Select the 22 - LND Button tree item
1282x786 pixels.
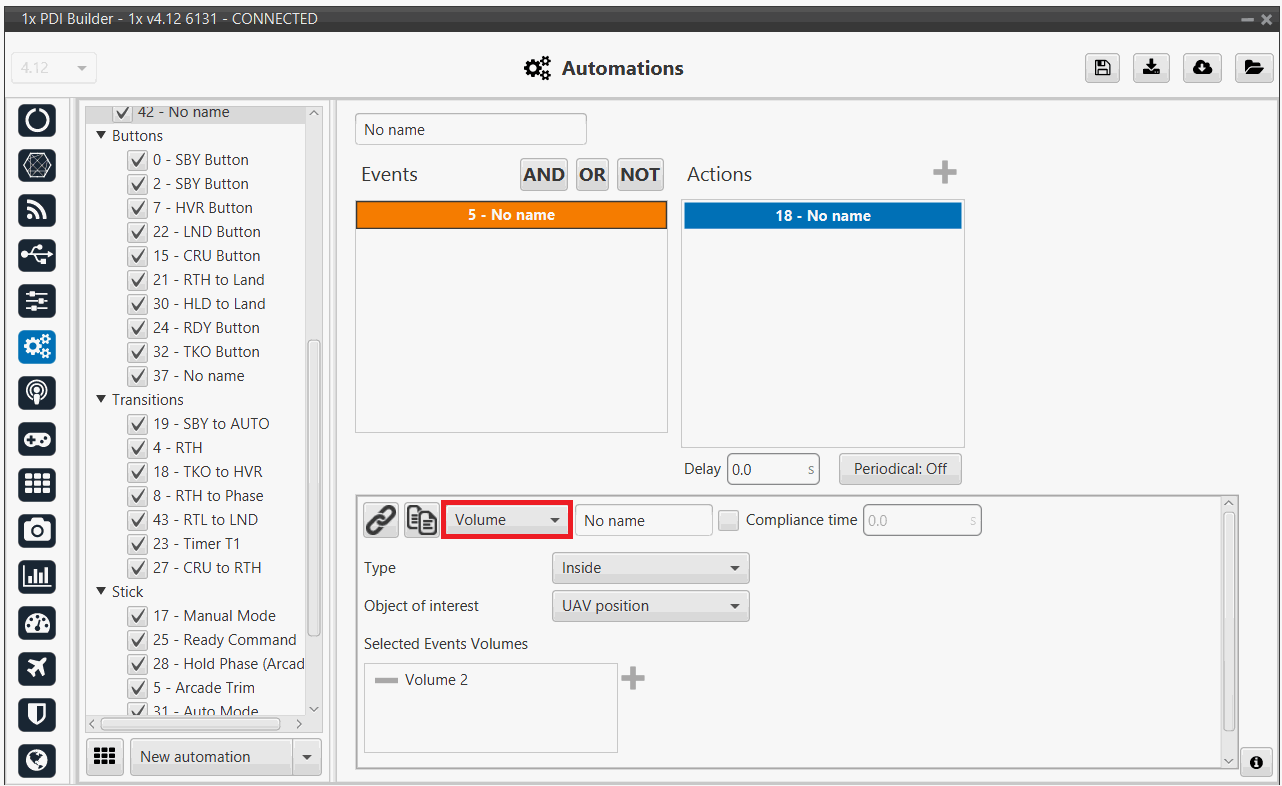pyautogui.click(x=207, y=232)
